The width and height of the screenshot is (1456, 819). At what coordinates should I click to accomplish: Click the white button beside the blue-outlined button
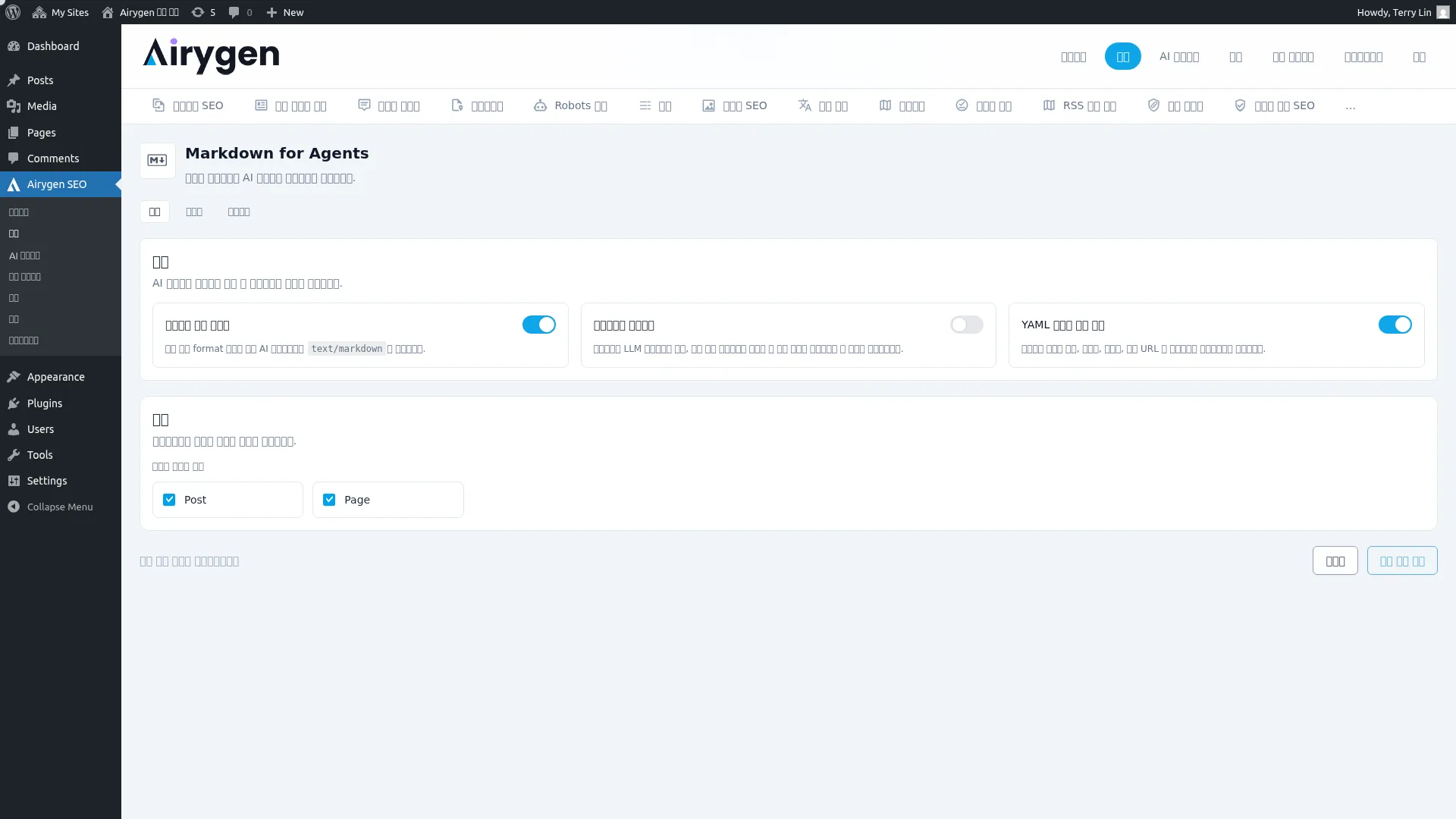[1335, 560]
